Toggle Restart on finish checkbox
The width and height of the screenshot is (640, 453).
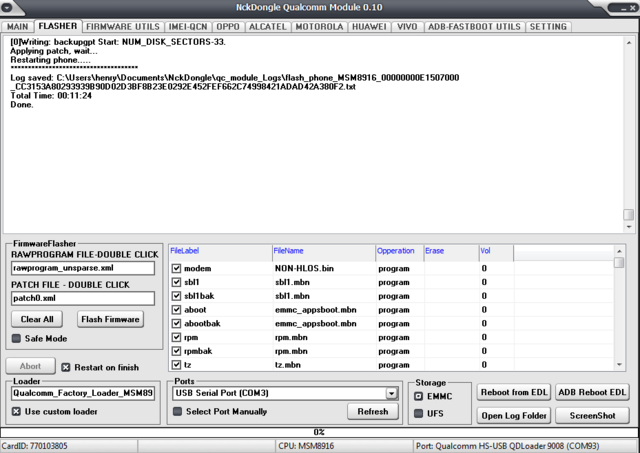coord(66,367)
